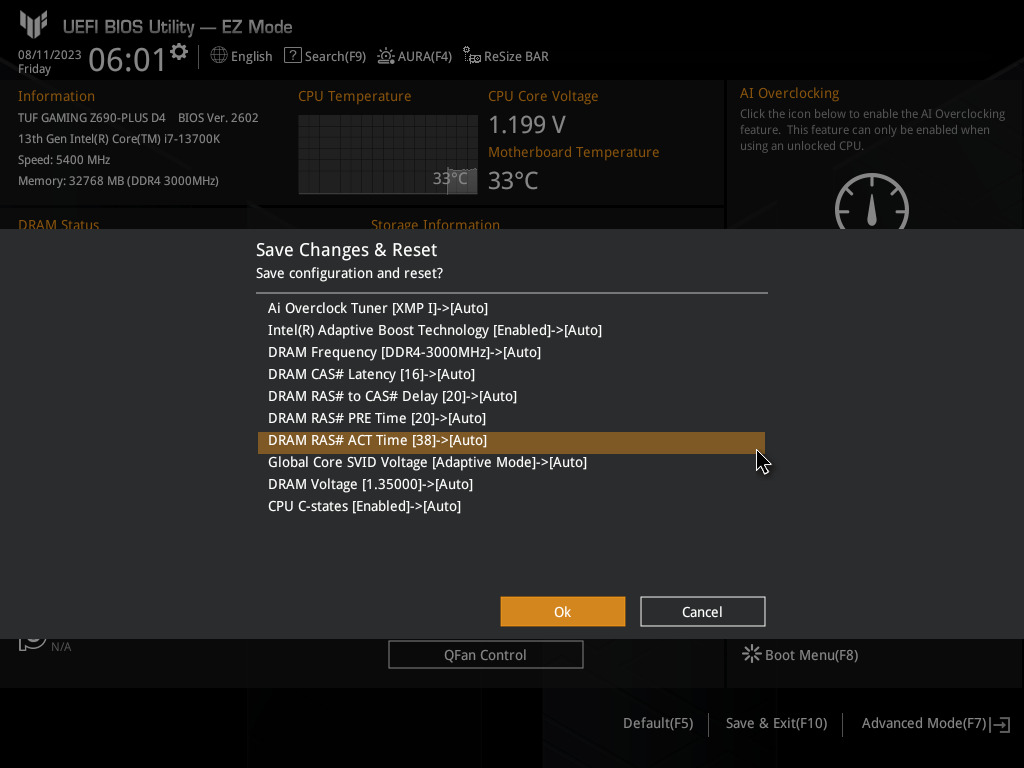1024x768 pixels.
Task: Select Intel(R) Adaptive Boost Technology change row
Action: point(511,330)
